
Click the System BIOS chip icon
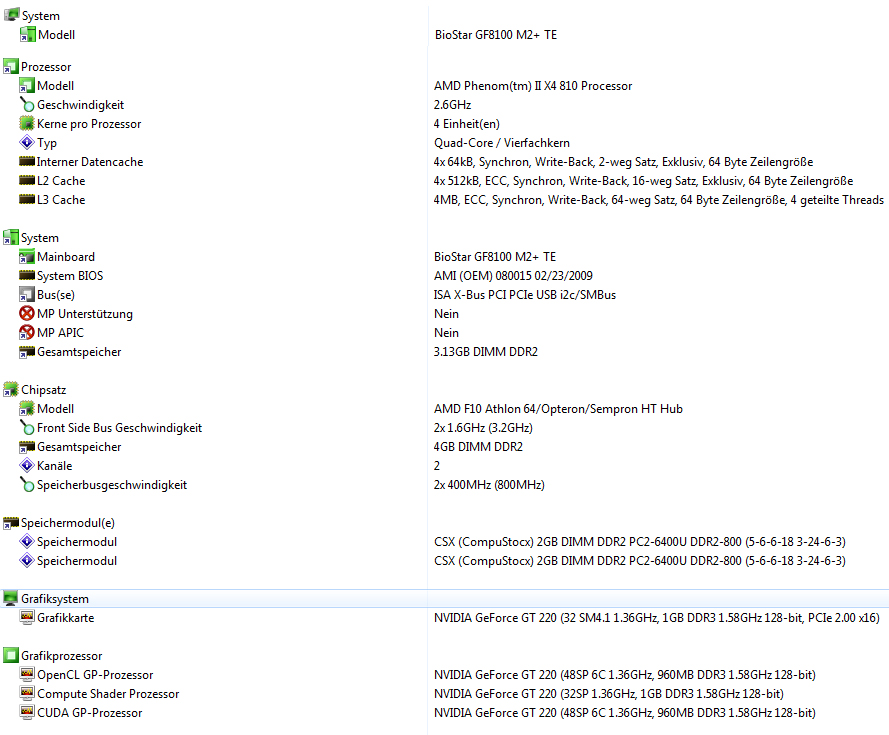(27, 275)
